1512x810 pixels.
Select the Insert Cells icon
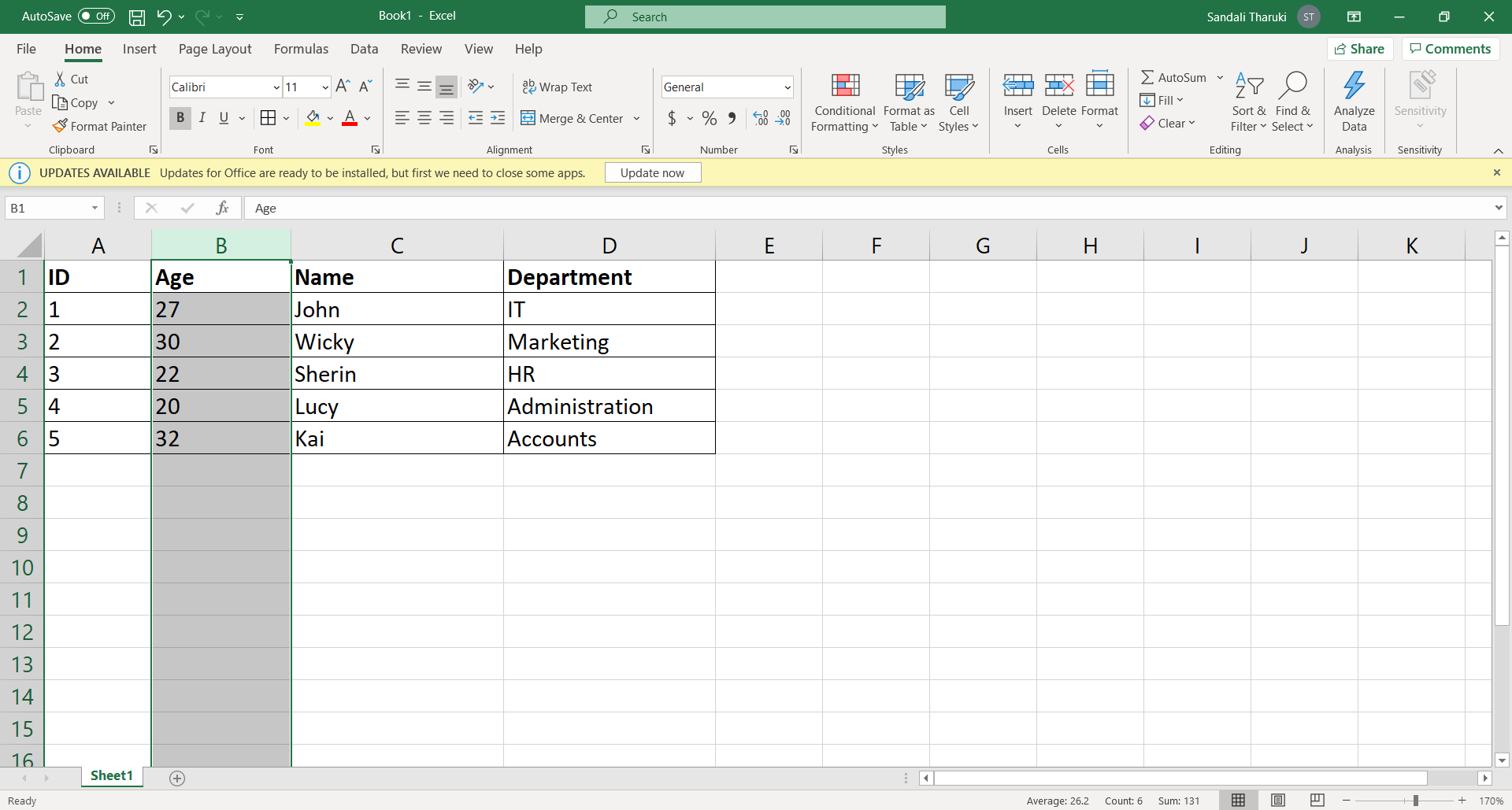1017,84
